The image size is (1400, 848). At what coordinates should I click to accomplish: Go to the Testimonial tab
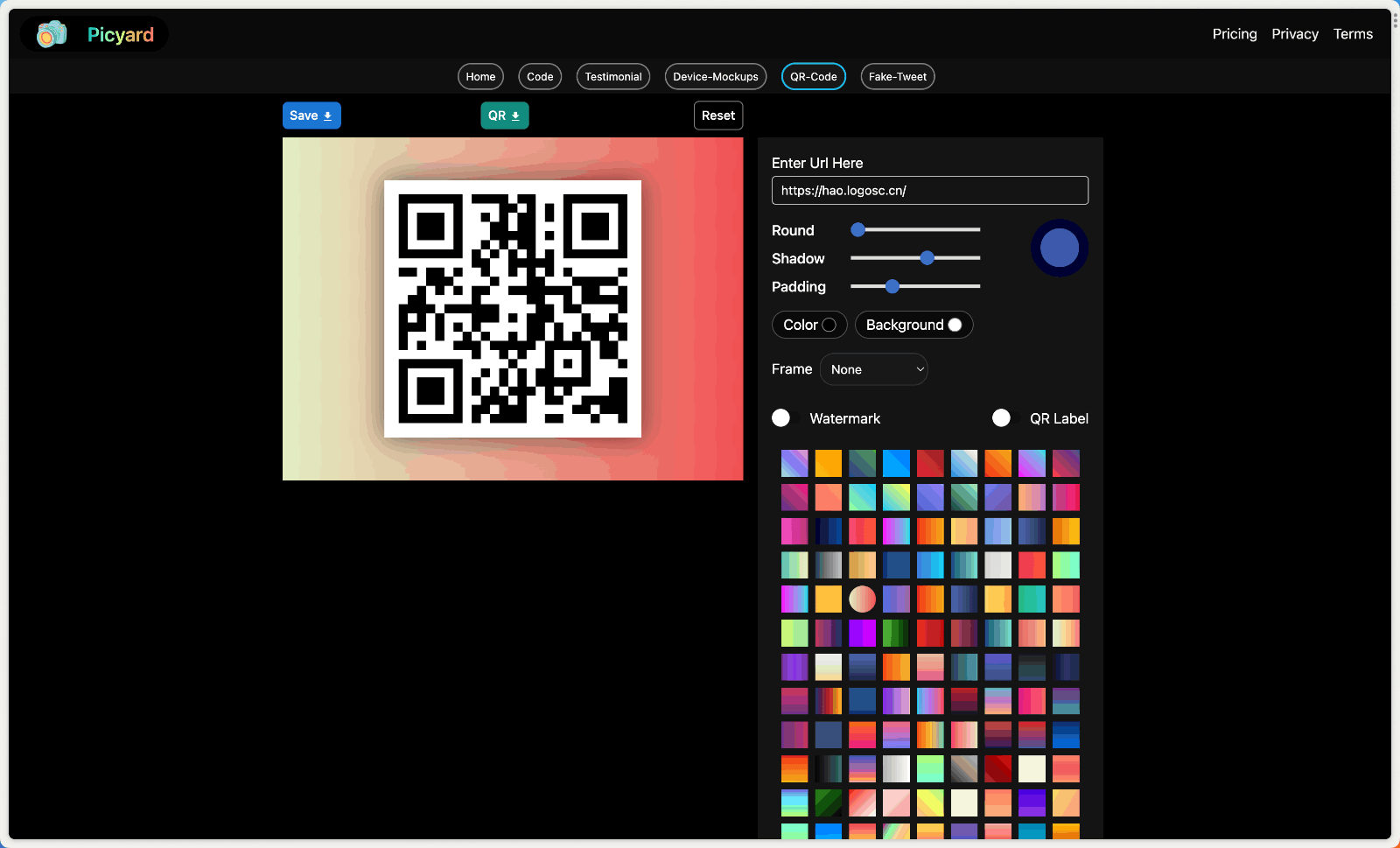(x=612, y=77)
